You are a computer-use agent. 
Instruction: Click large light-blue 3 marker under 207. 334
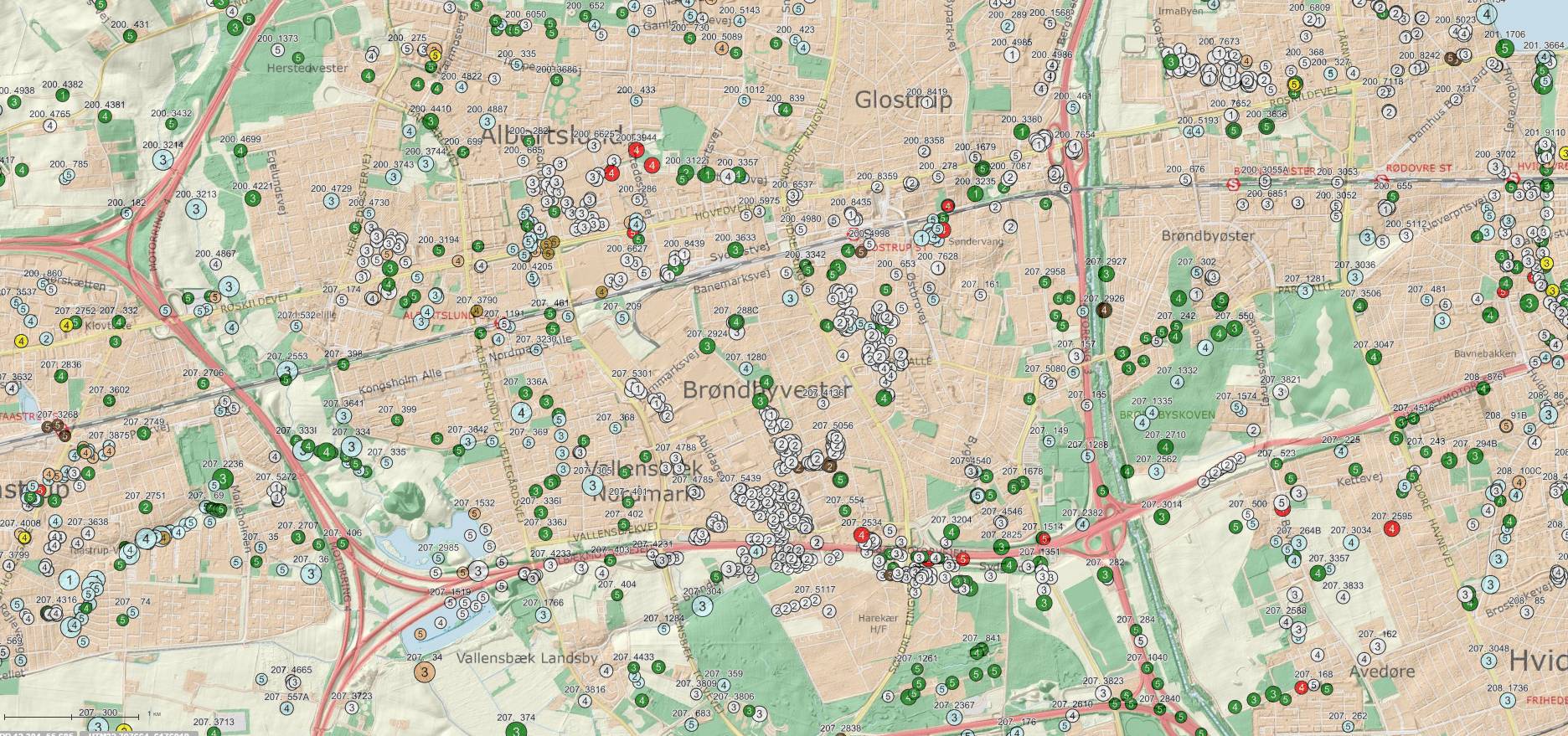click(x=353, y=446)
